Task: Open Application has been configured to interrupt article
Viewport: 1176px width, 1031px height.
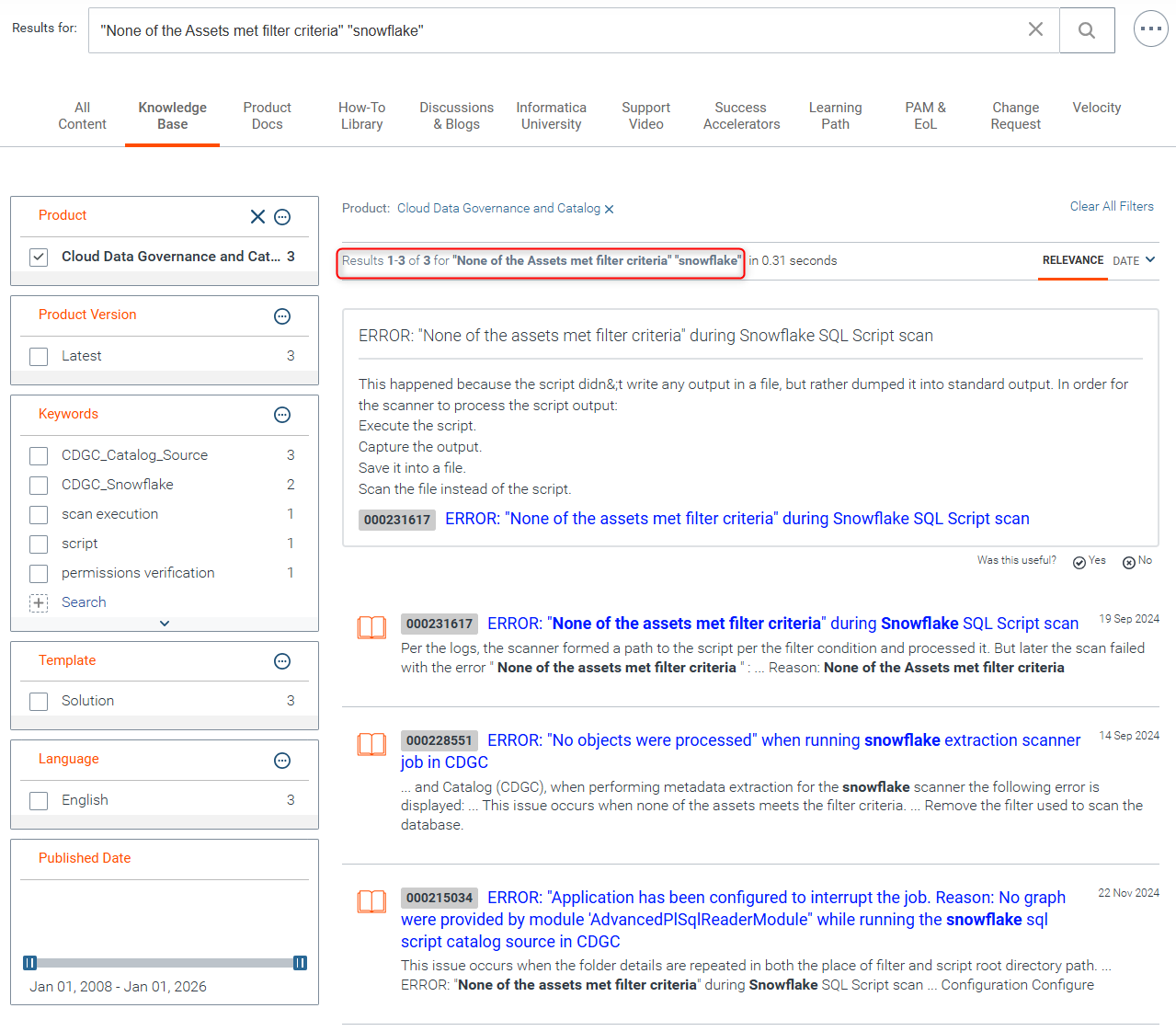Action: click(x=734, y=920)
